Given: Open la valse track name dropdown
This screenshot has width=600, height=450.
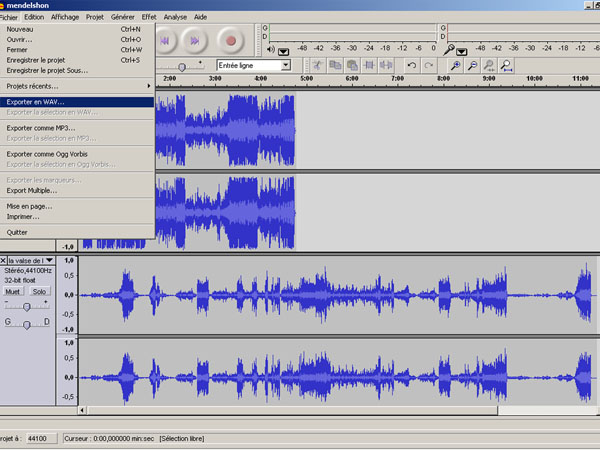Looking at the screenshot, I should tap(49, 261).
